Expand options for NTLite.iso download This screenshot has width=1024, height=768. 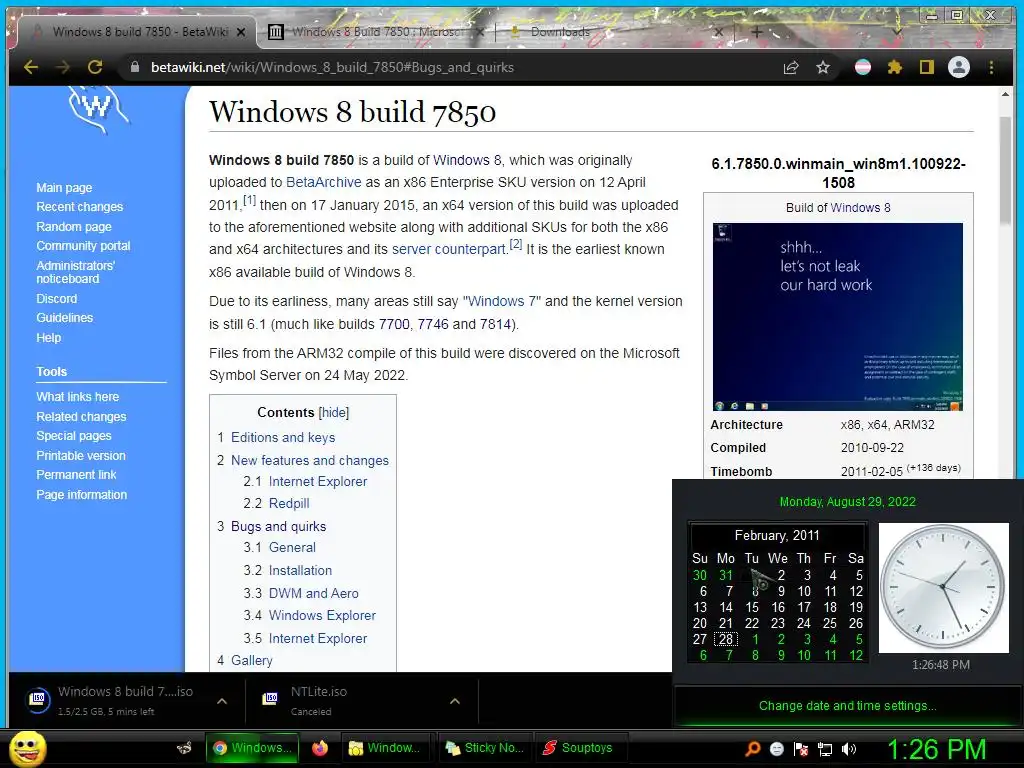pos(455,701)
